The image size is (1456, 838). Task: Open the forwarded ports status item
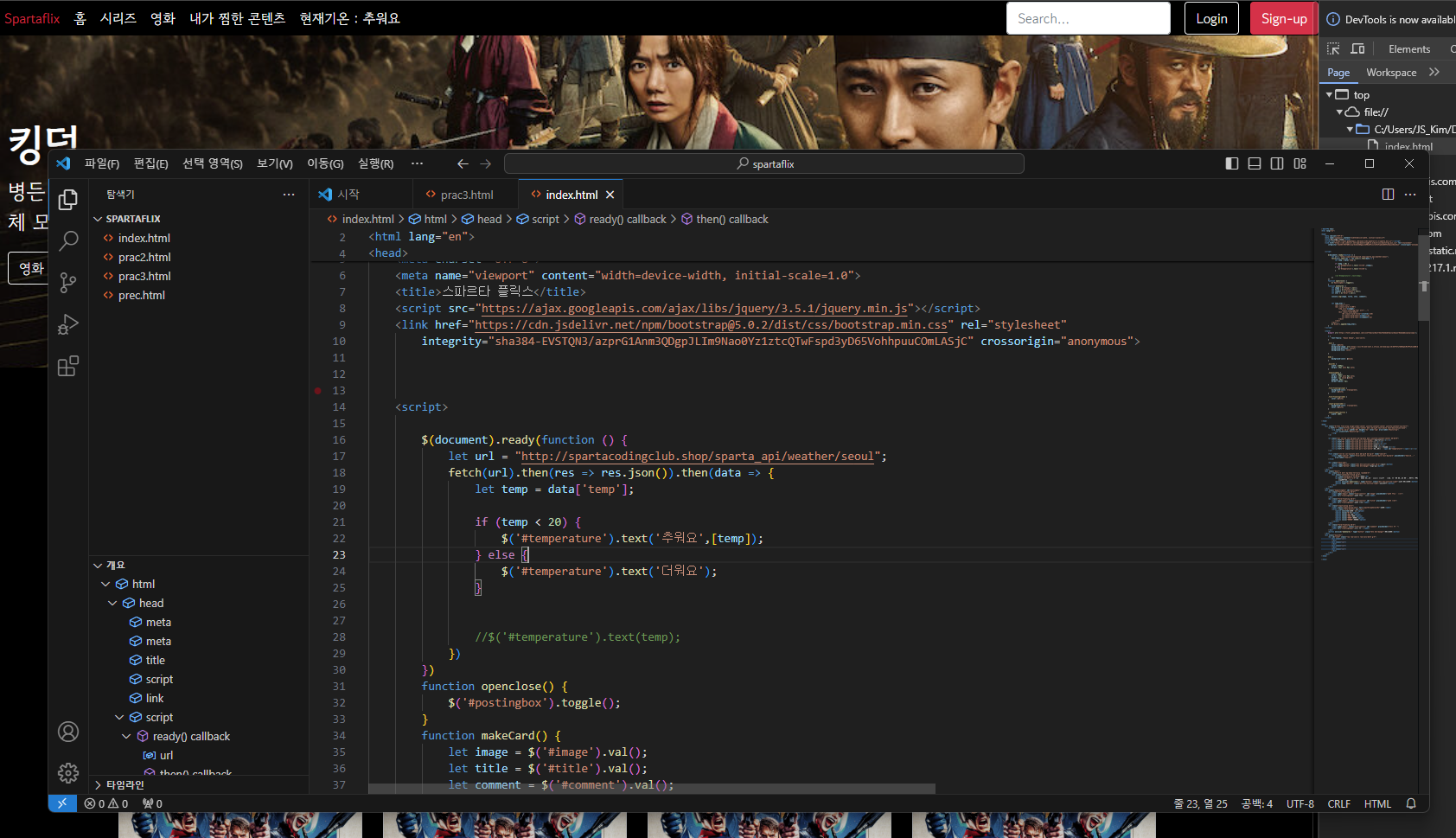(153, 803)
